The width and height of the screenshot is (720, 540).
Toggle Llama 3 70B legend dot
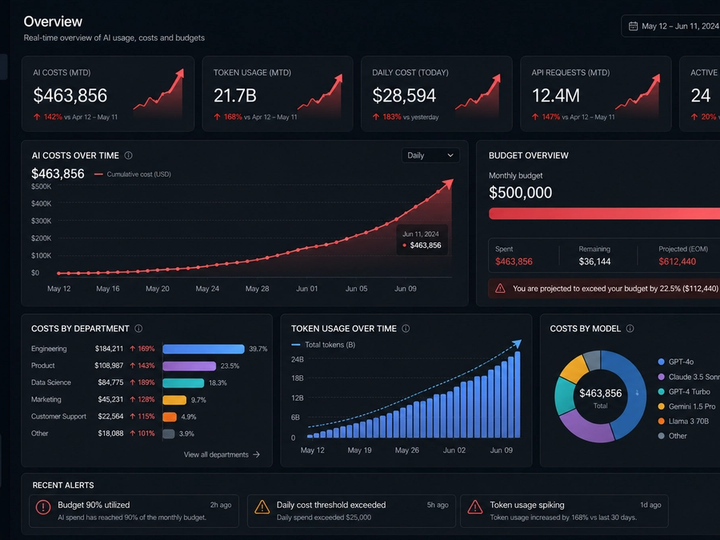click(x=661, y=421)
